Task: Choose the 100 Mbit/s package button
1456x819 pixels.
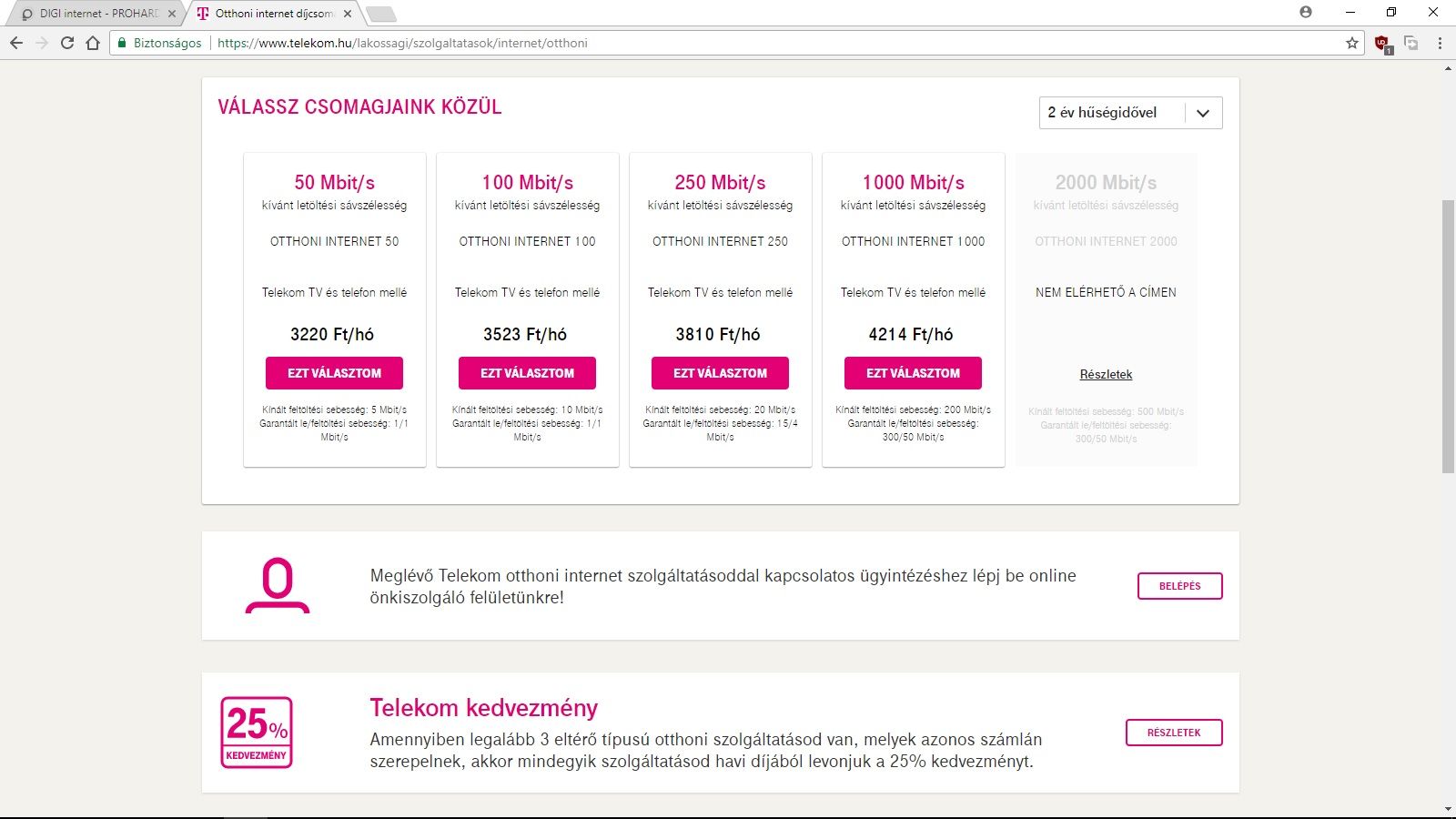Action: pos(527,373)
